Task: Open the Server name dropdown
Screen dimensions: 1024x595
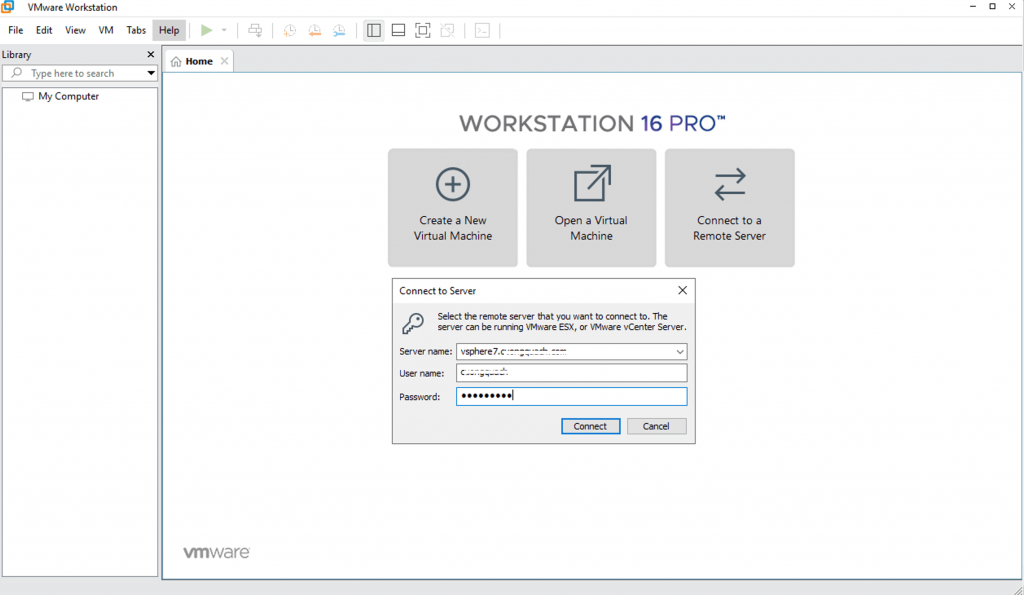Action: click(681, 351)
